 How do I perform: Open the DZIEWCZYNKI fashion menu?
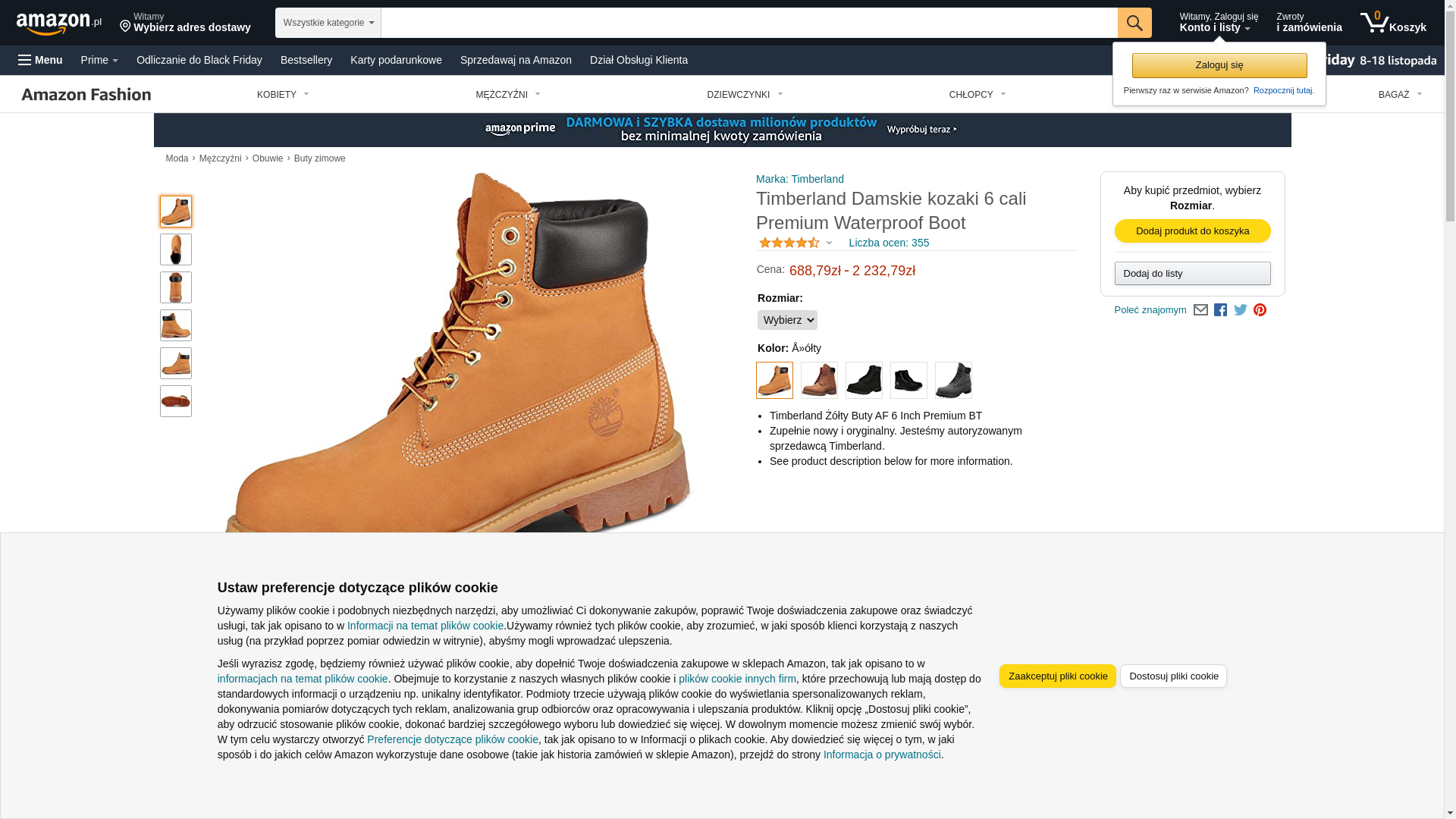(745, 95)
